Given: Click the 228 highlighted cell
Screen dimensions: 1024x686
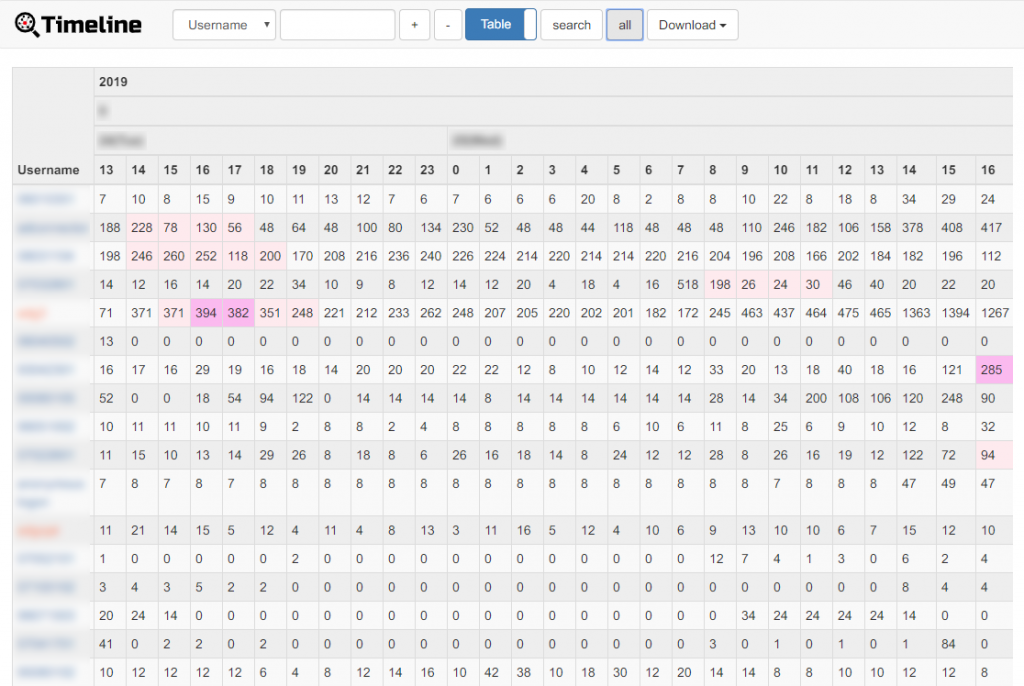Looking at the screenshot, I should 142,228.
